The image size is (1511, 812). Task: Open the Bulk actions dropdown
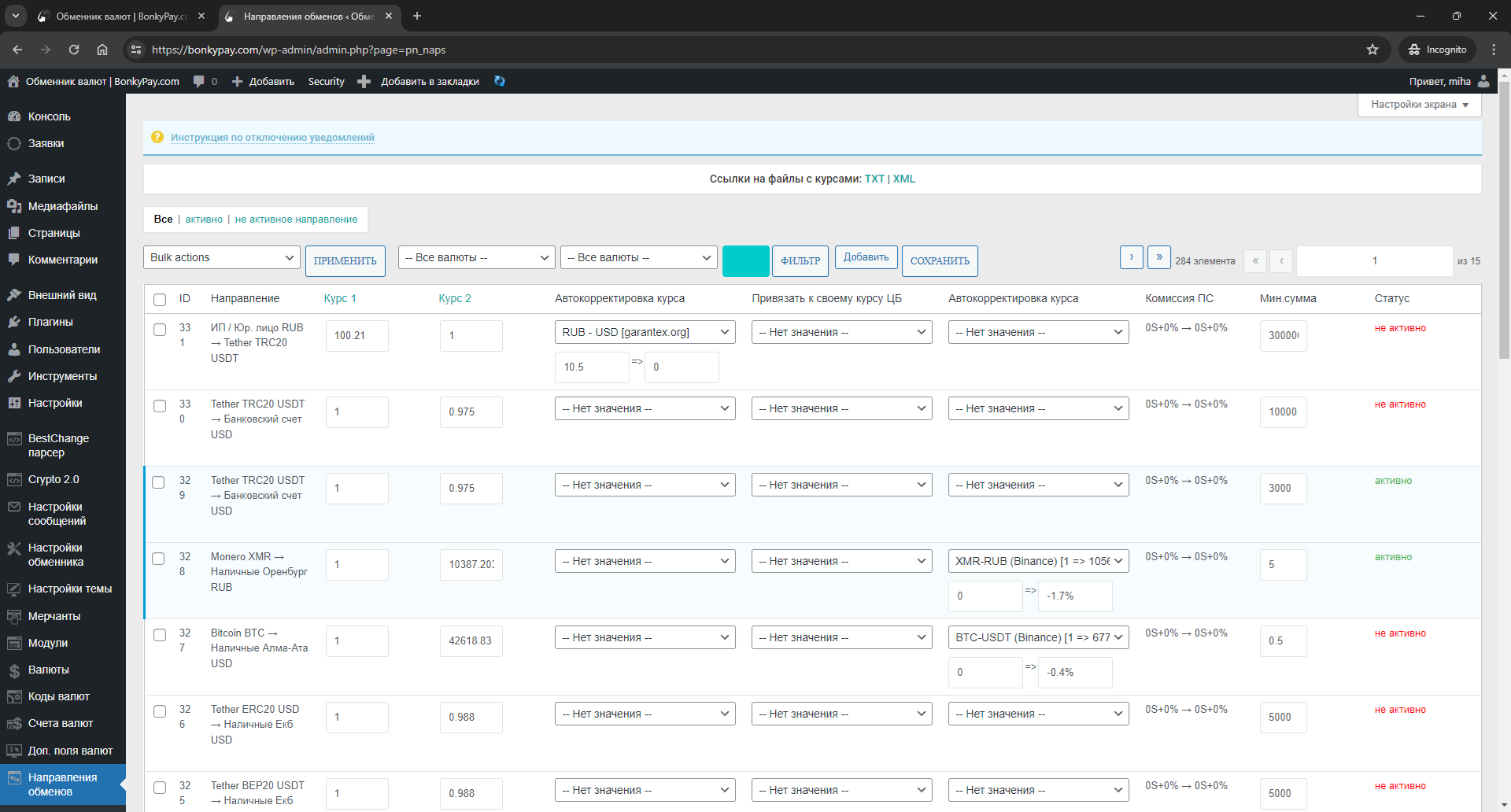222,258
